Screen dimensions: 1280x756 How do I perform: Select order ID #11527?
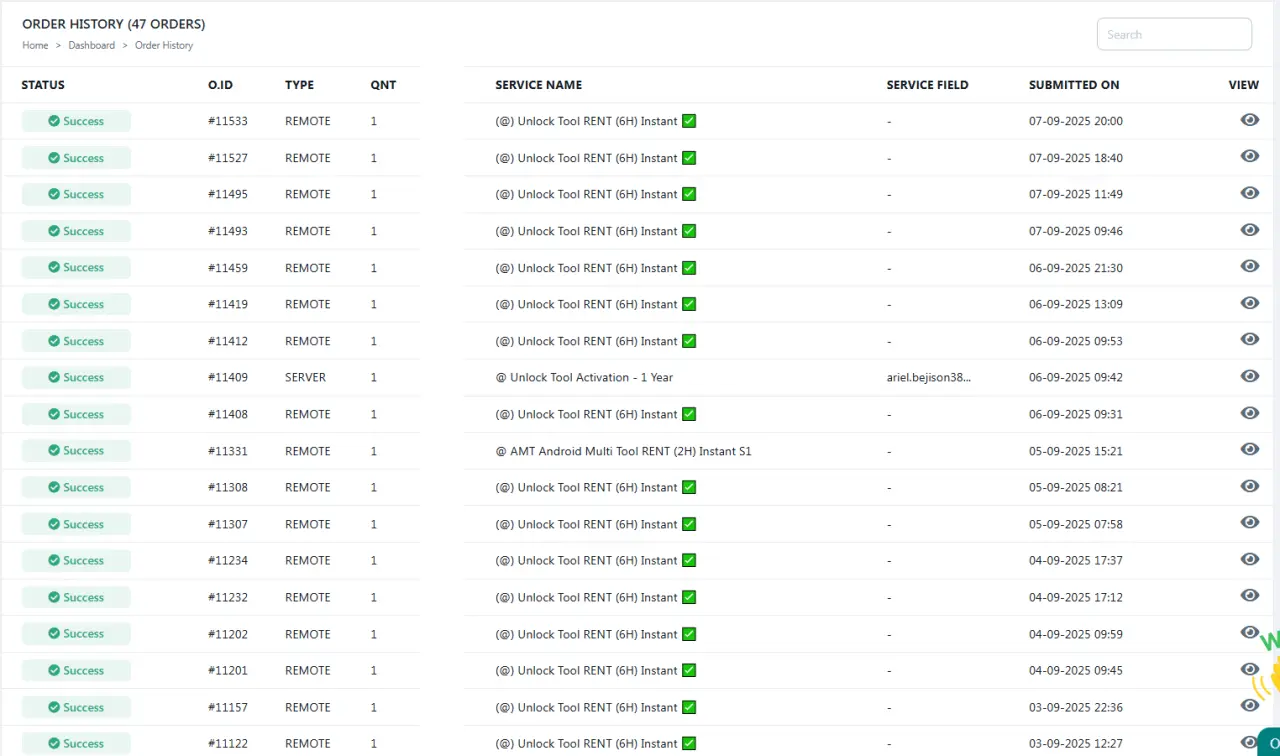[228, 158]
